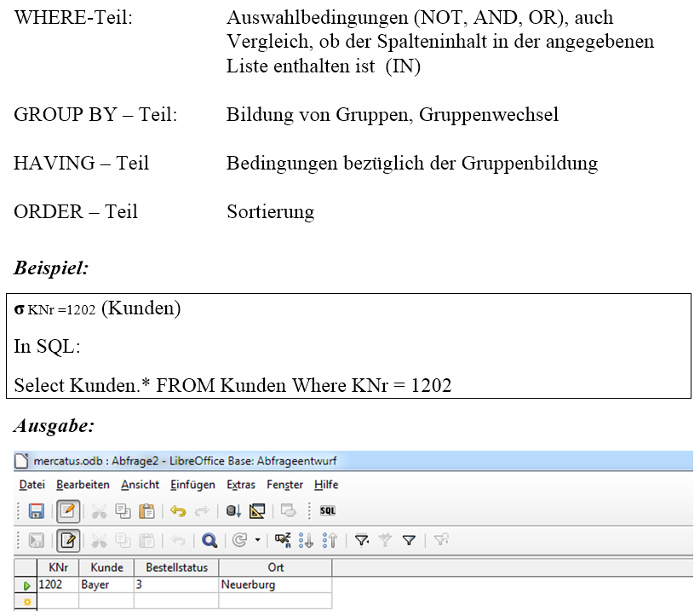Click the Refresh icon in data toolbar
Image resolution: width=700 pixels, height=616 pixels.
(x=240, y=541)
